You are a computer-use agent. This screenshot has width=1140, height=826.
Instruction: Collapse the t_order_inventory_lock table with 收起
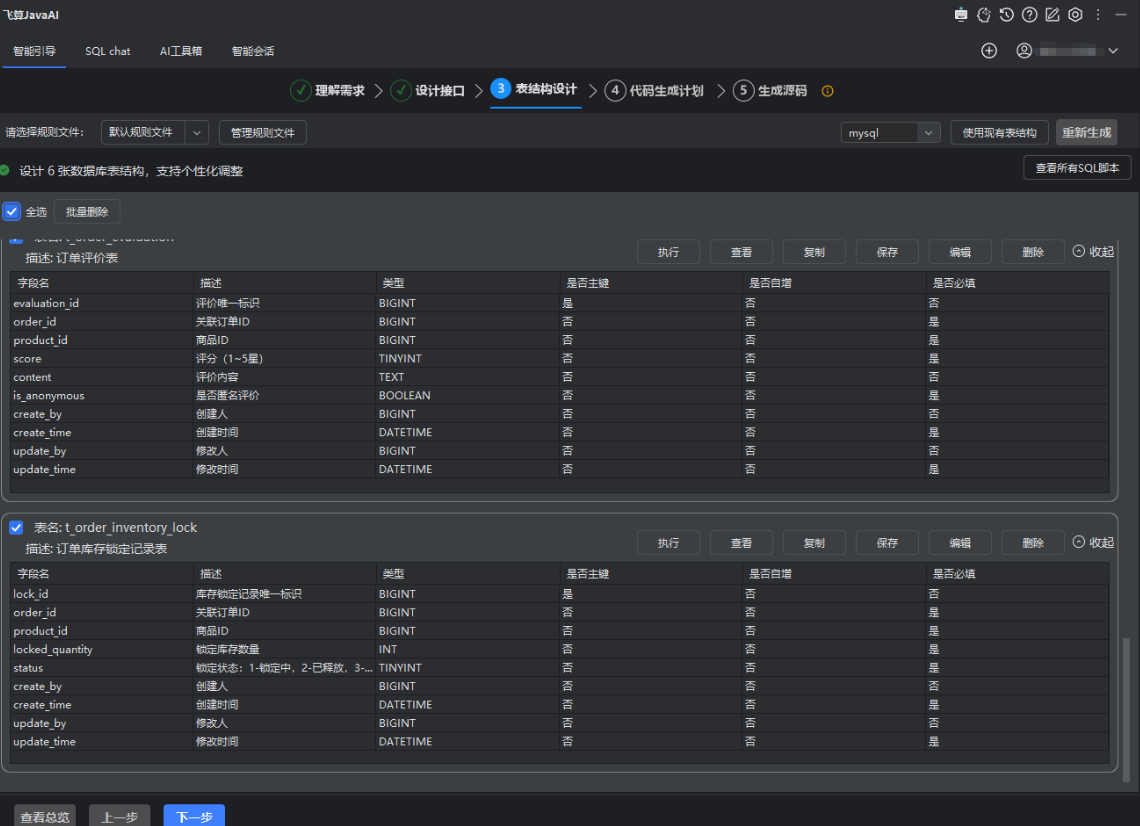tap(1092, 542)
